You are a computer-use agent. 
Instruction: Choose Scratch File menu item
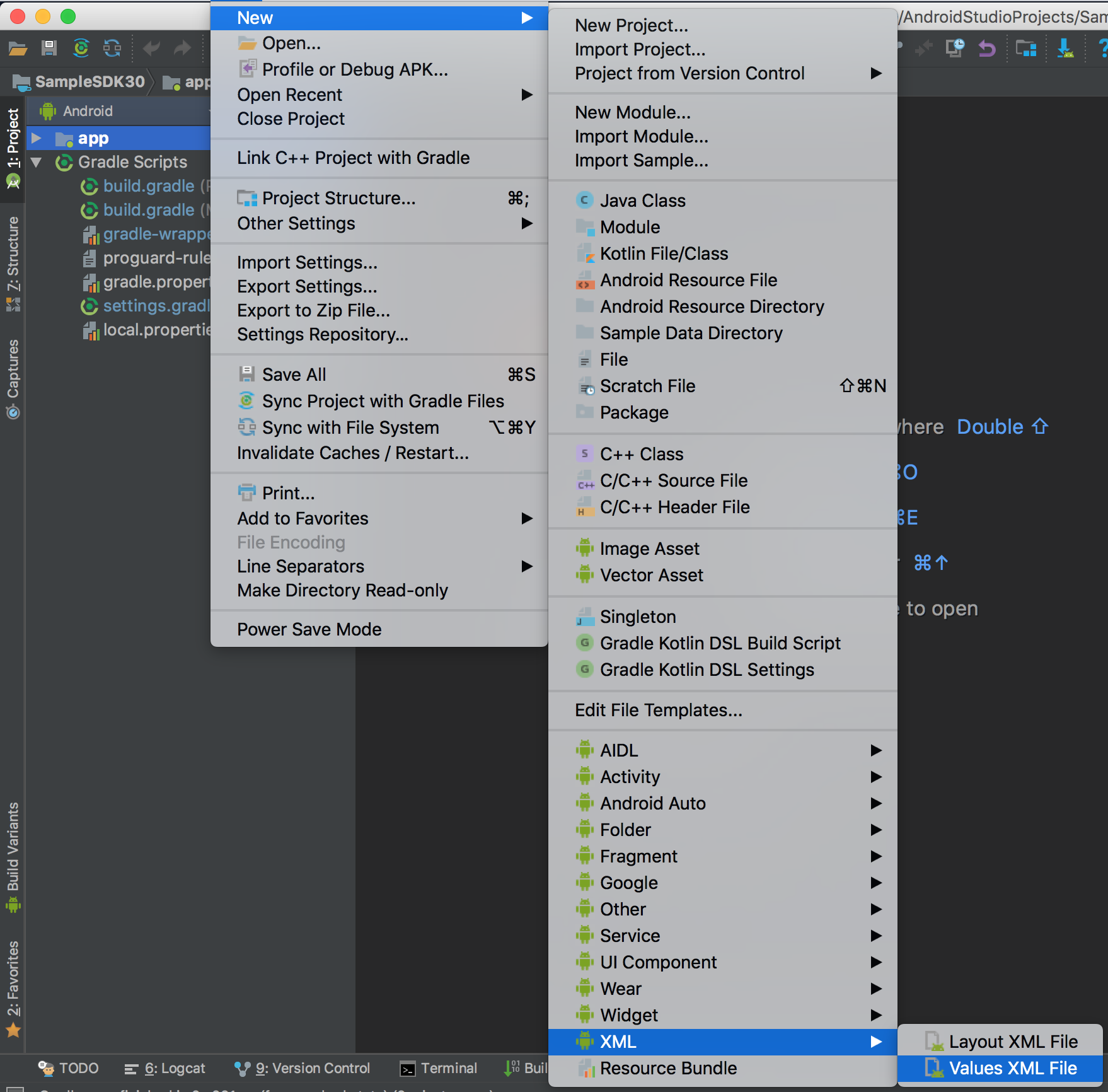coord(723,386)
